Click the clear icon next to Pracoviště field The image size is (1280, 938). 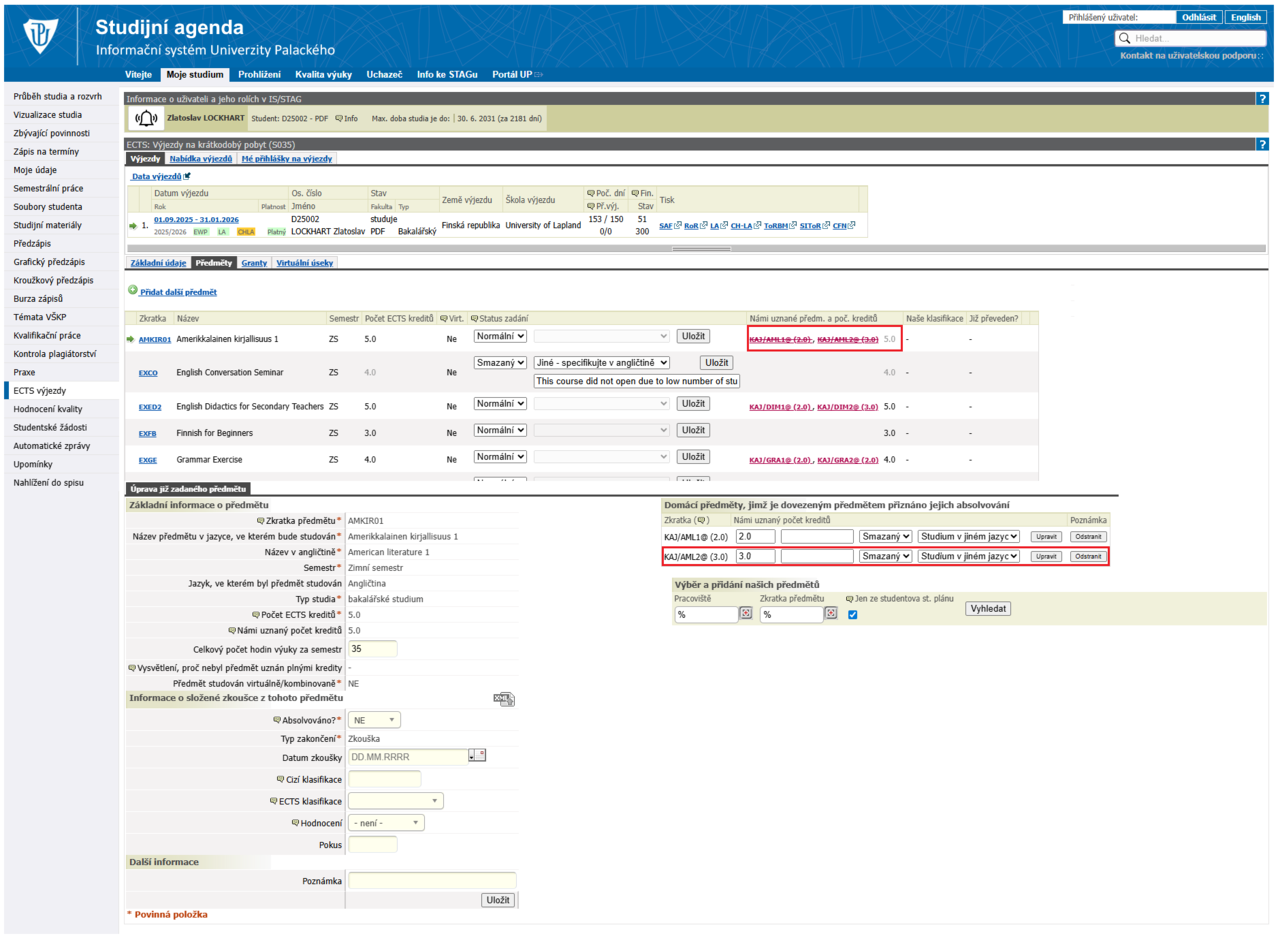[746, 614]
